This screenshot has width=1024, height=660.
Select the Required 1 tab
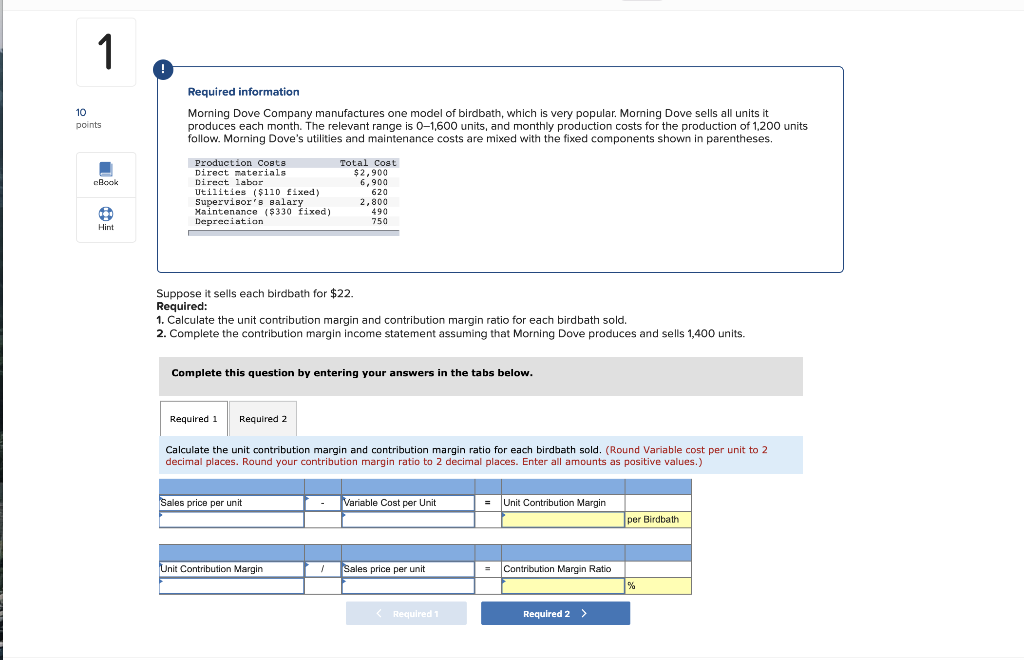pos(194,418)
